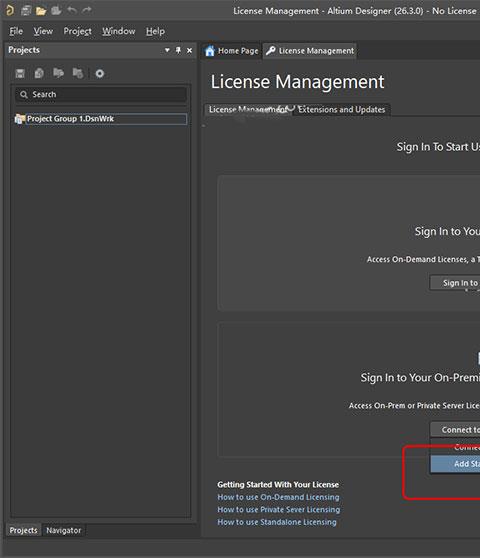Open How to use On-Demand Licensing link
480x558 pixels.
point(278,497)
